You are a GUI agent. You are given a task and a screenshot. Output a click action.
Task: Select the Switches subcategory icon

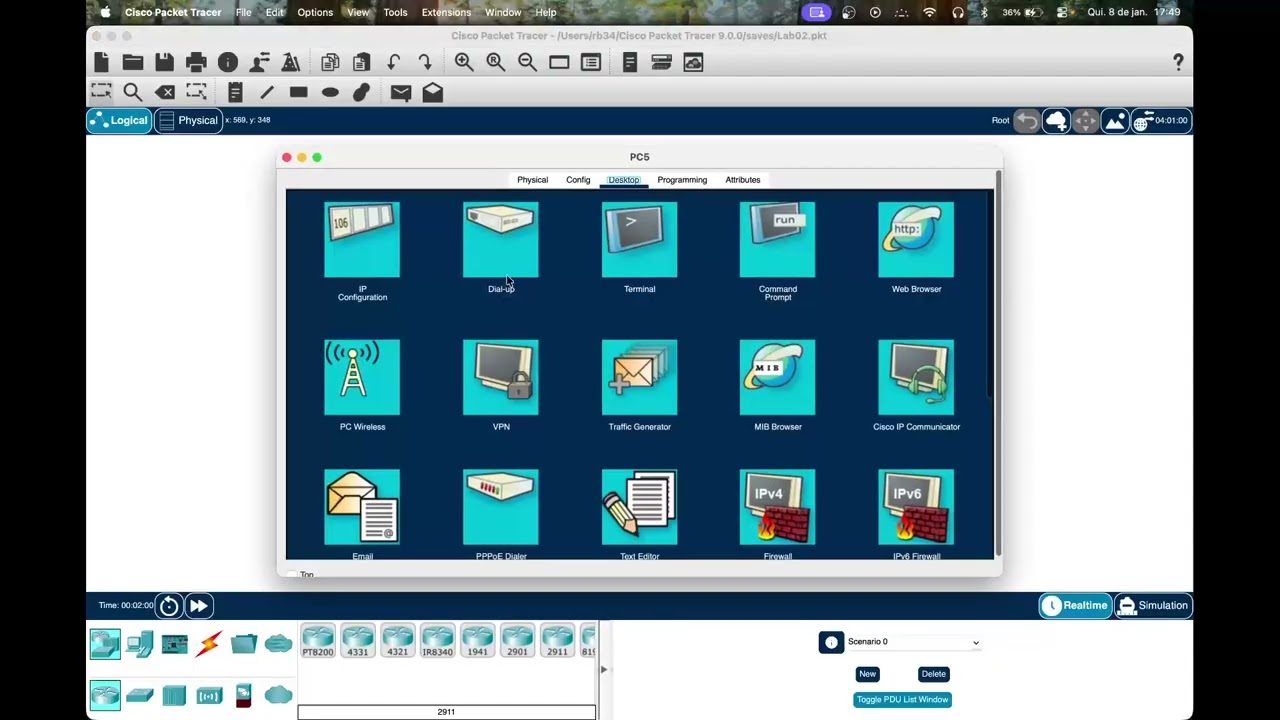tap(140, 695)
